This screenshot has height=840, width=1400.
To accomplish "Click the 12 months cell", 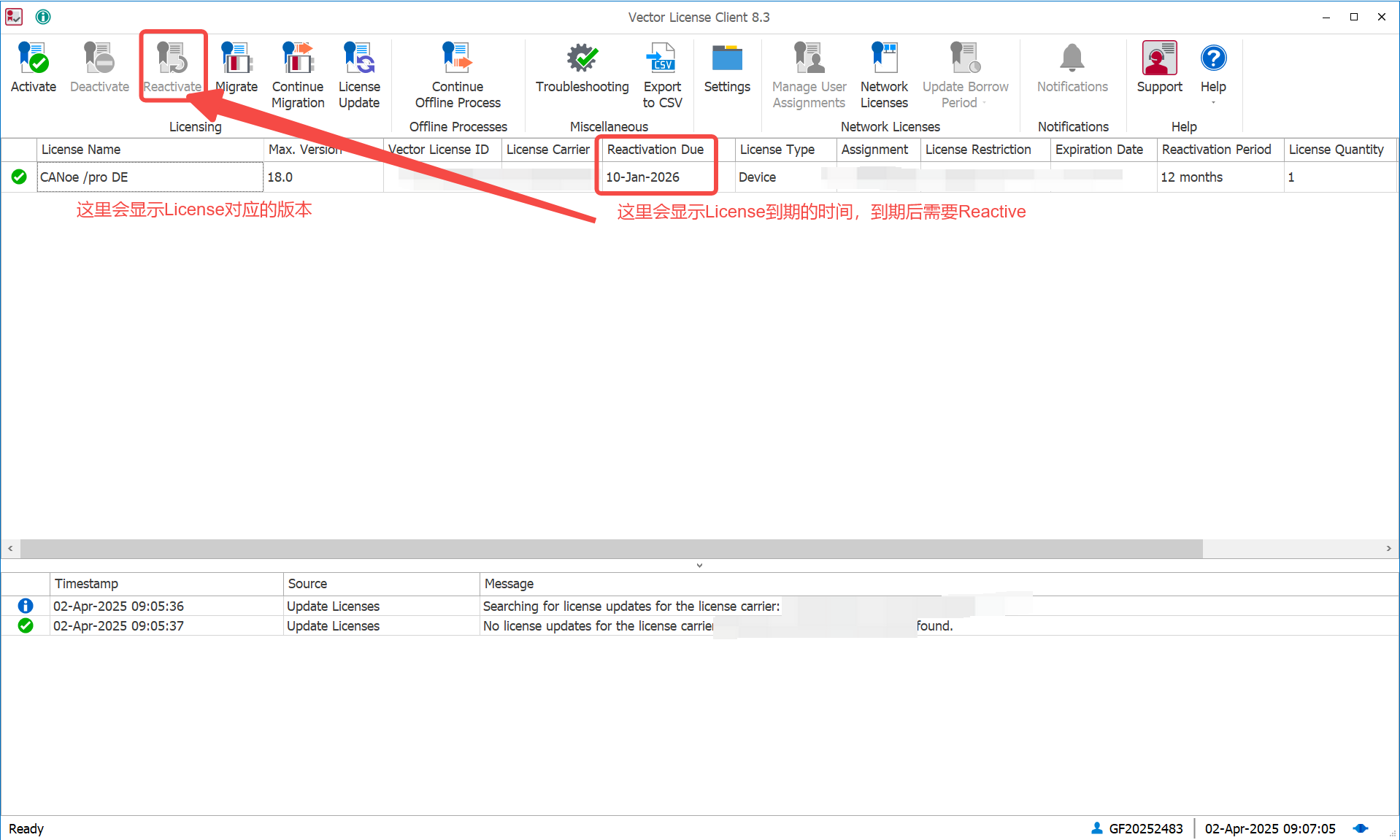I will click(1220, 177).
